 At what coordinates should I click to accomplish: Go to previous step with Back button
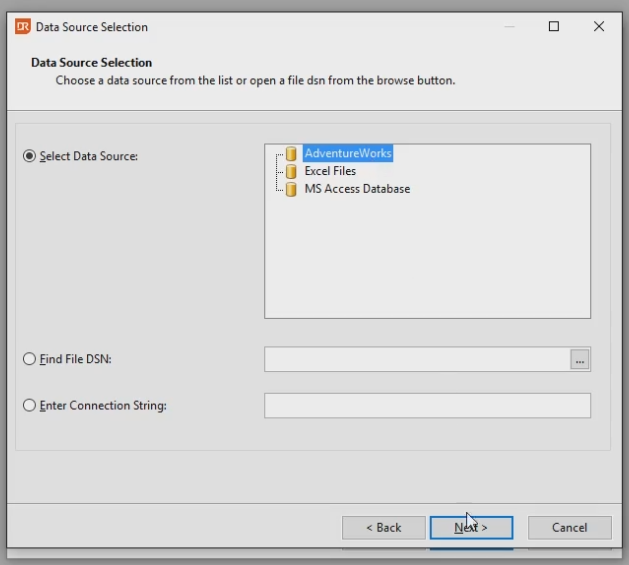pyautogui.click(x=383, y=527)
